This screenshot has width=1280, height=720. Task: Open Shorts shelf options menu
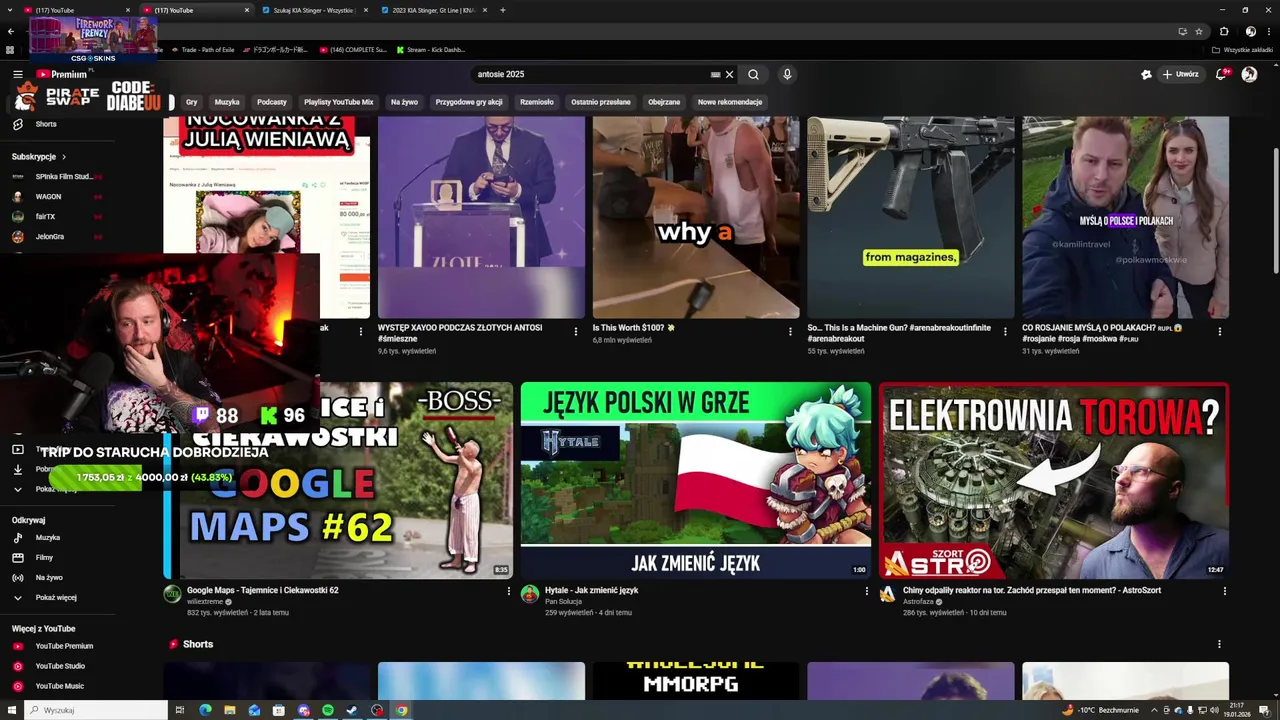coord(1219,645)
